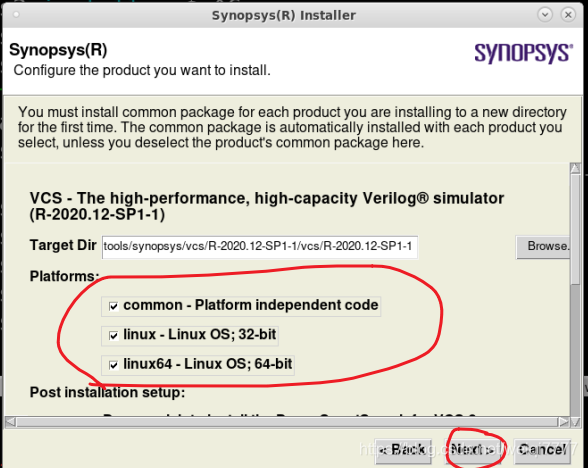The image size is (588, 468).
Task: Toggle the linux 32-bit platform checkbox
Action: [114, 335]
